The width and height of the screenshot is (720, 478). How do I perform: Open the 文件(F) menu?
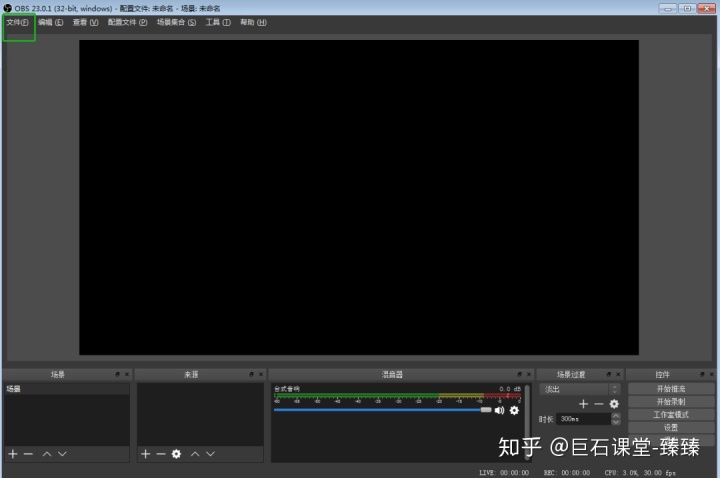(17, 22)
